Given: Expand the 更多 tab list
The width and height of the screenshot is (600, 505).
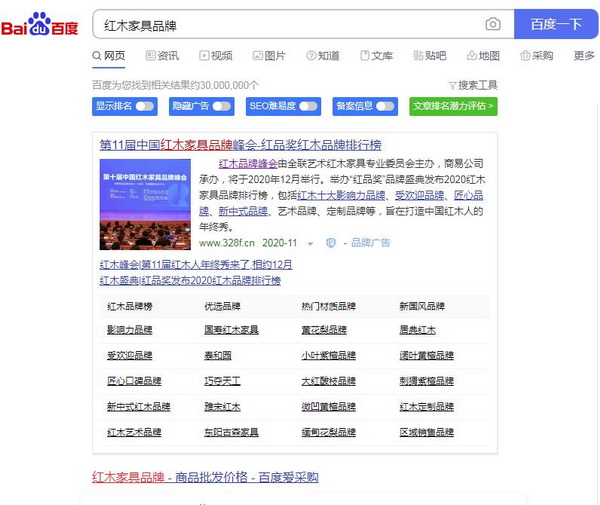Looking at the screenshot, I should 584,56.
